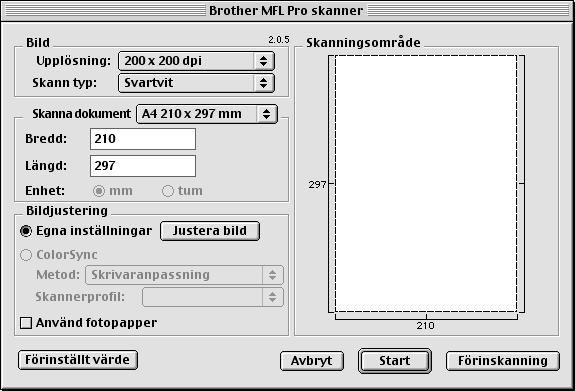Select the ColorSync radio button

coord(26,255)
